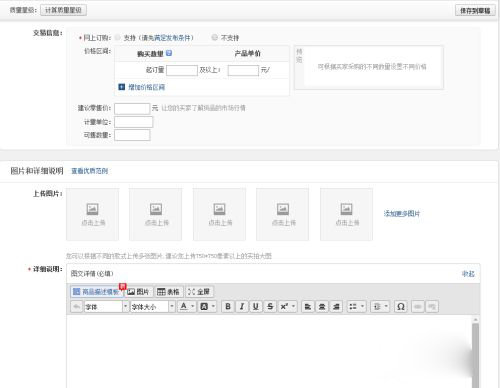
Task: Click the editor scrollbar up arrow
Action: pos(476,320)
